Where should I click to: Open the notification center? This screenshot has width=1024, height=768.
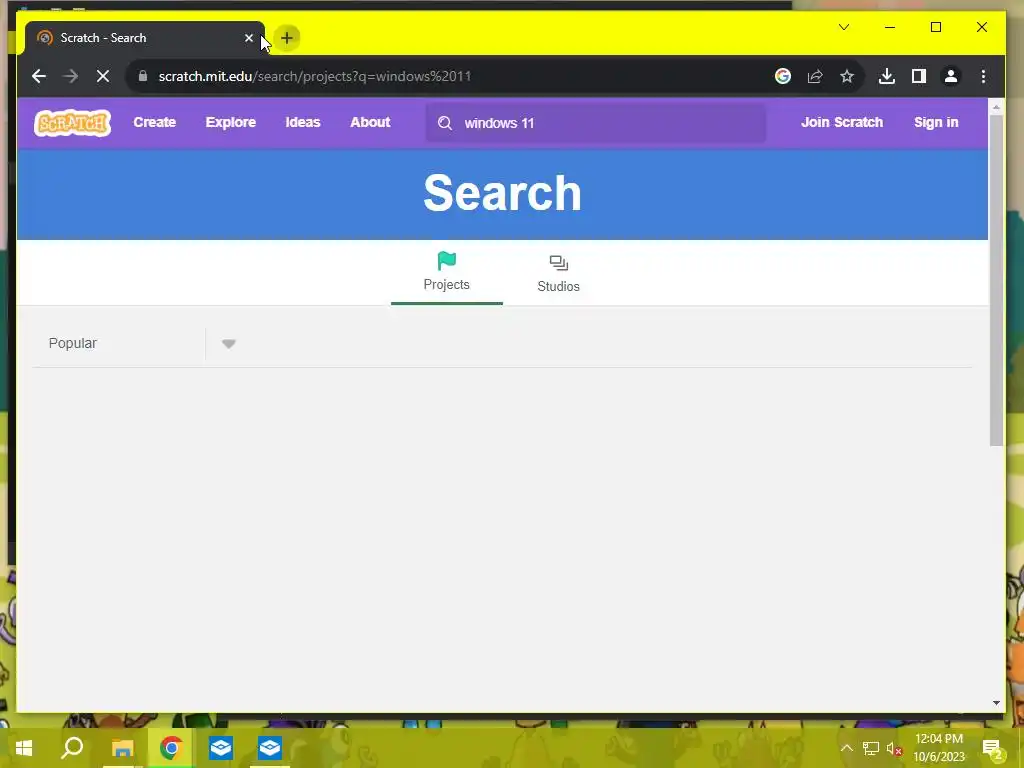click(993, 748)
